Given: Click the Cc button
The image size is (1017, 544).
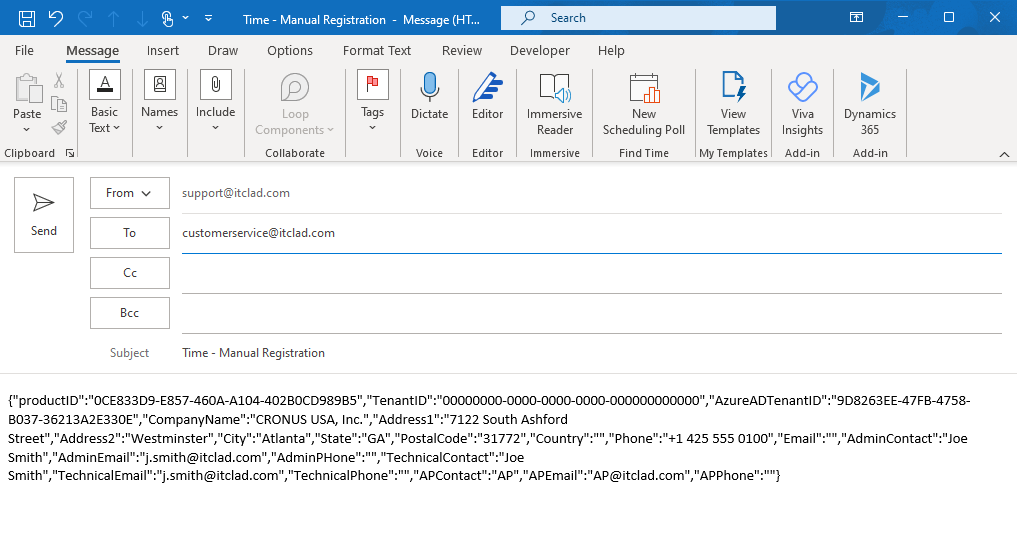Looking at the screenshot, I should tap(130, 273).
